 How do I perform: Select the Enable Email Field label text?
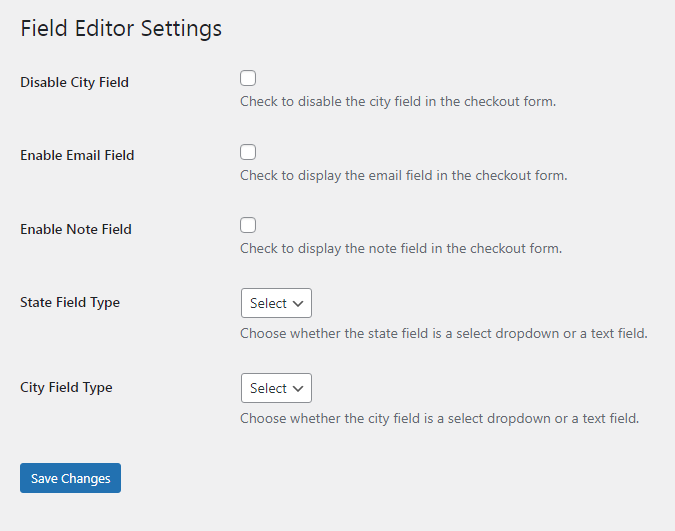(x=77, y=156)
